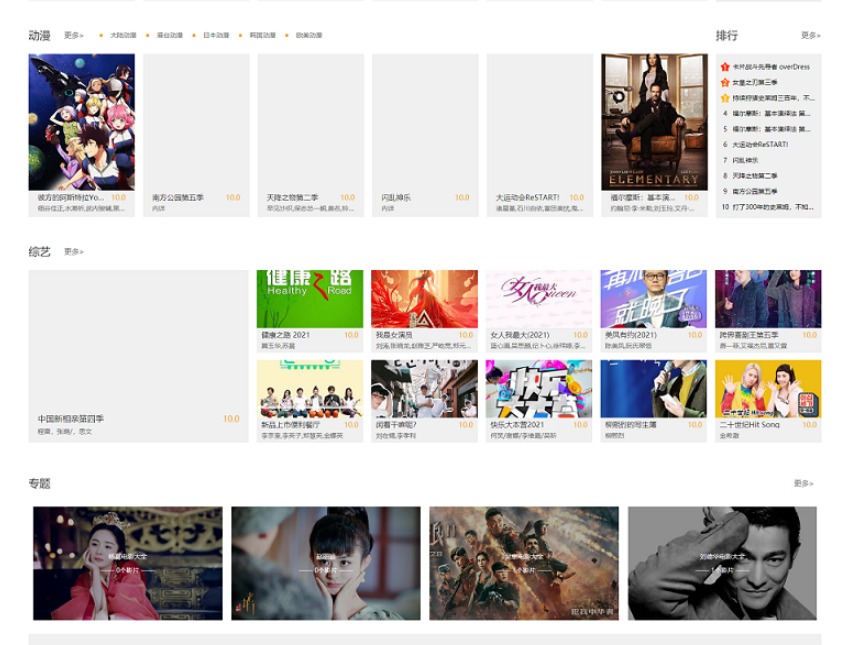Select the 欧美动漫 category tab
This screenshot has width=850, height=645.
click(309, 35)
